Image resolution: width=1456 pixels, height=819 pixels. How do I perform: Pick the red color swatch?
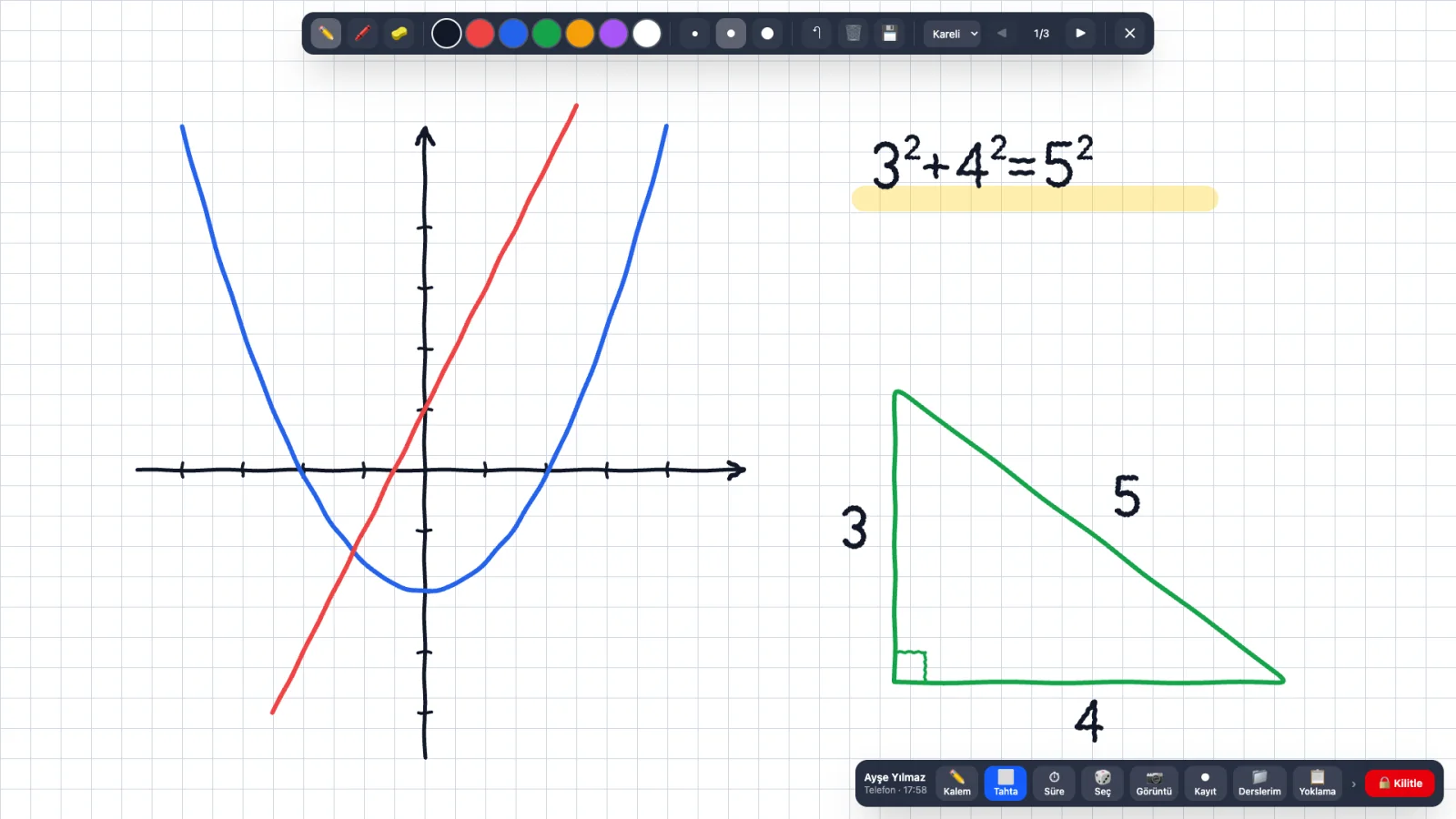pos(480,34)
